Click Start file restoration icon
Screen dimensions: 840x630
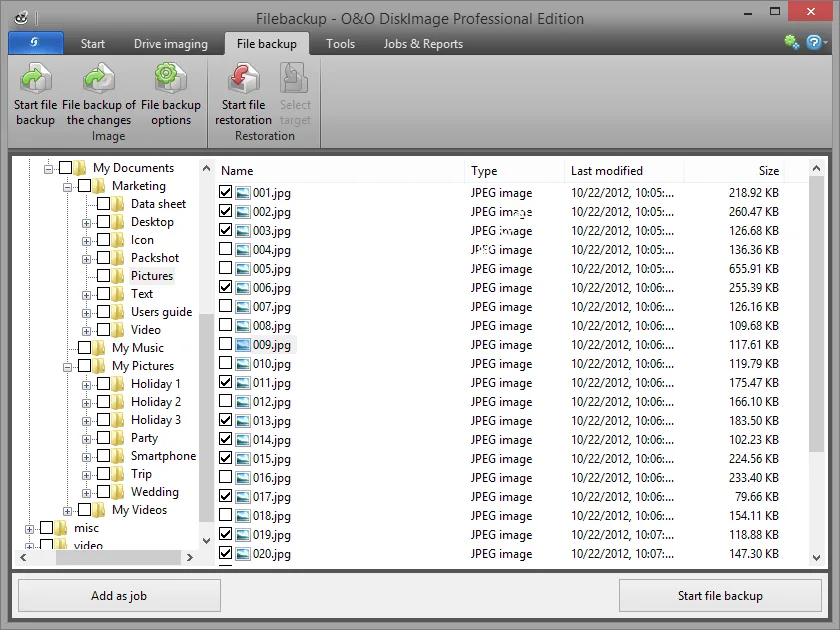243,78
